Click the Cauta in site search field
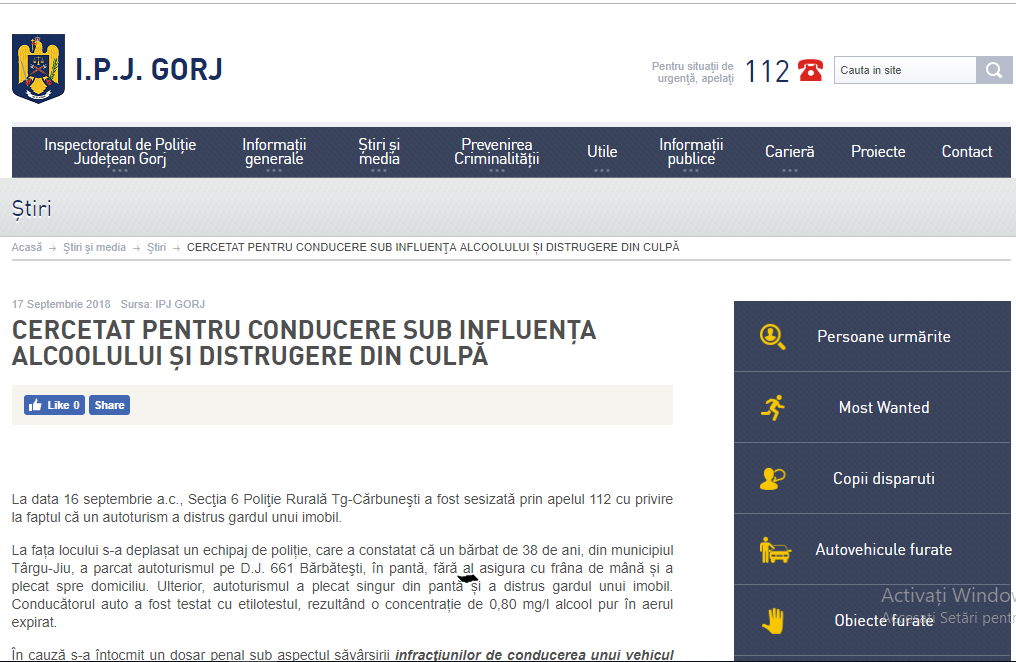This screenshot has width=1016, height=662. tap(905, 70)
